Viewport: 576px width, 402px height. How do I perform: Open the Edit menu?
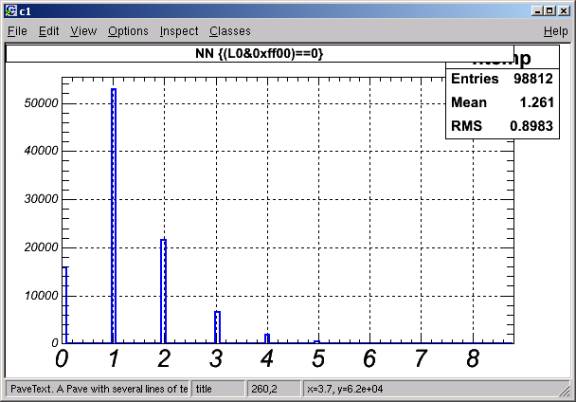click(49, 31)
